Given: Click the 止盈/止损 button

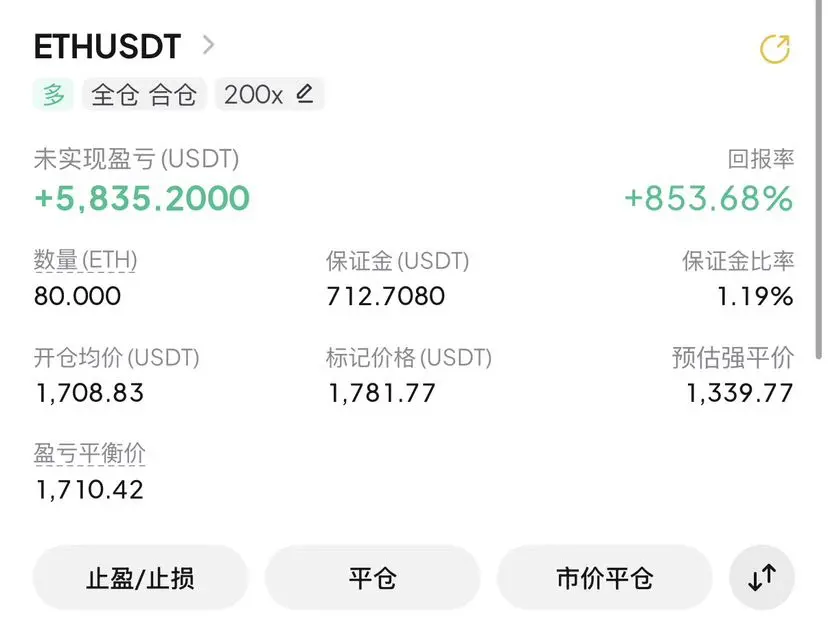Looking at the screenshot, I should coord(140,578).
